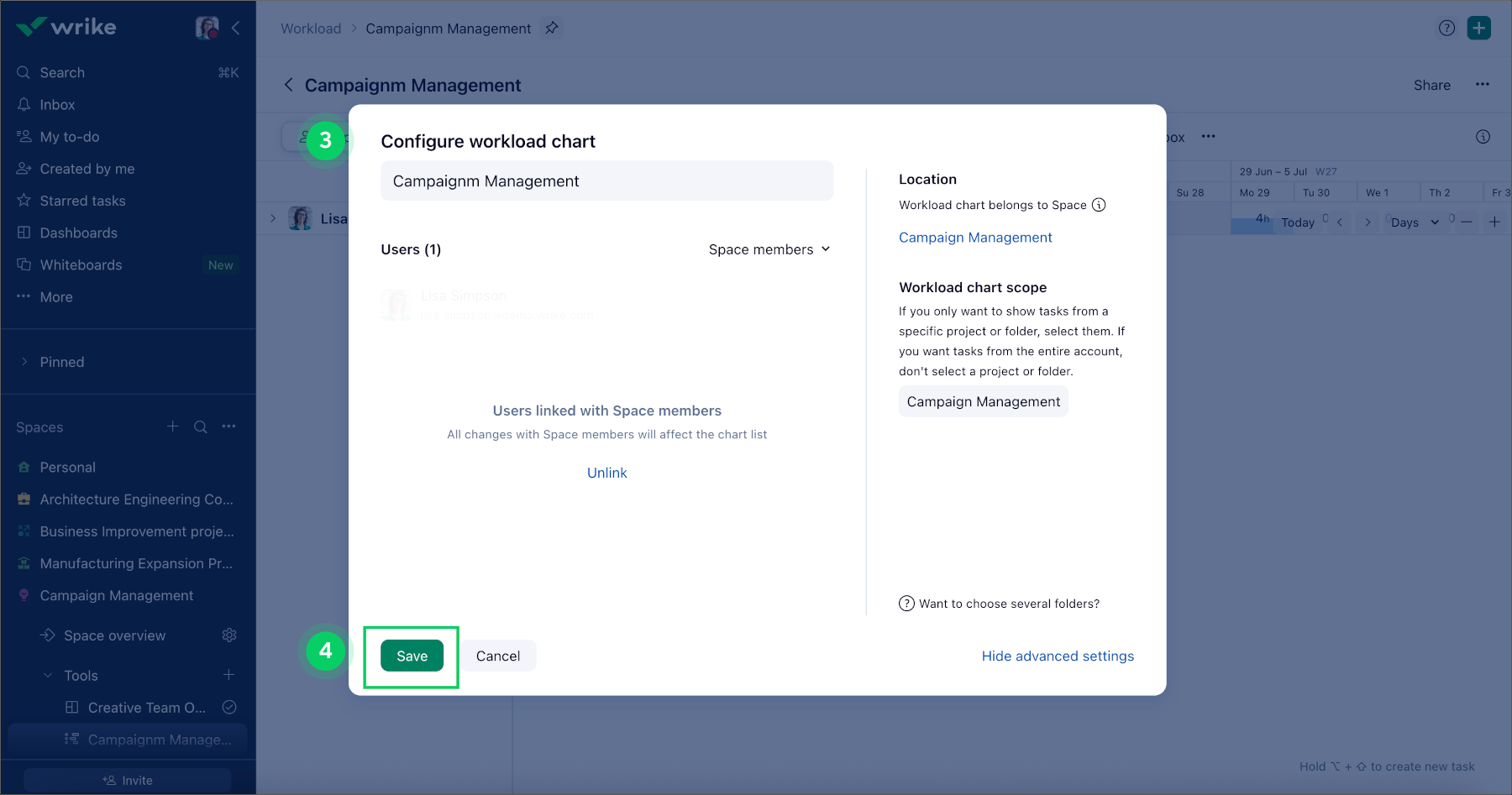Click the More ellipsis icon in the sidebar
Viewport: 1512px width, 795px height.
pyautogui.click(x=24, y=296)
